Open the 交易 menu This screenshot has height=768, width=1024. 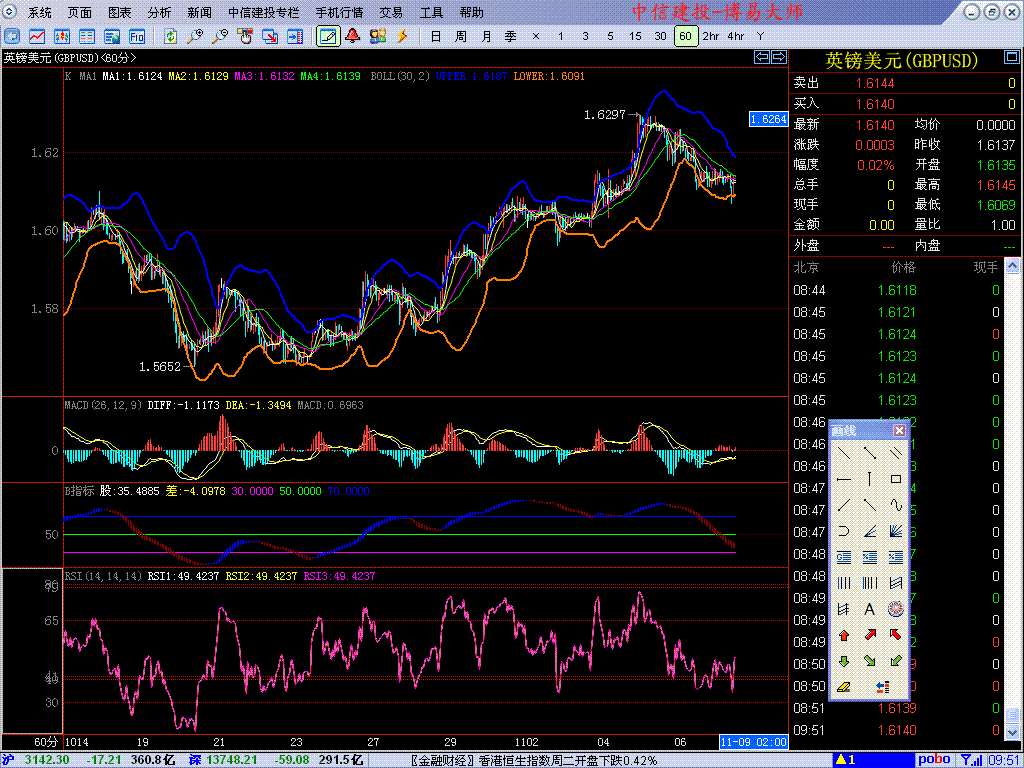pyautogui.click(x=391, y=13)
